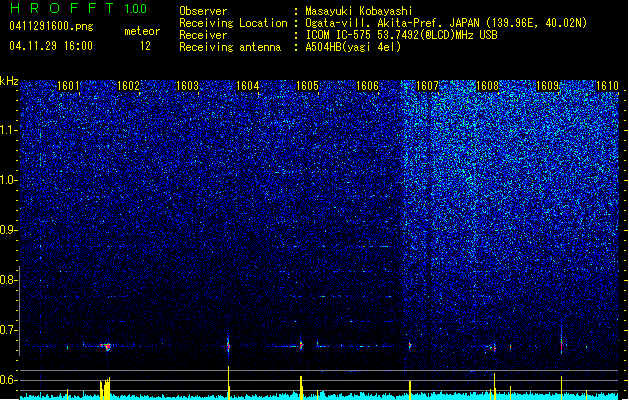The image size is (629, 400).
Task: Click the 0.8 kHz axis label
Action: tap(8, 280)
